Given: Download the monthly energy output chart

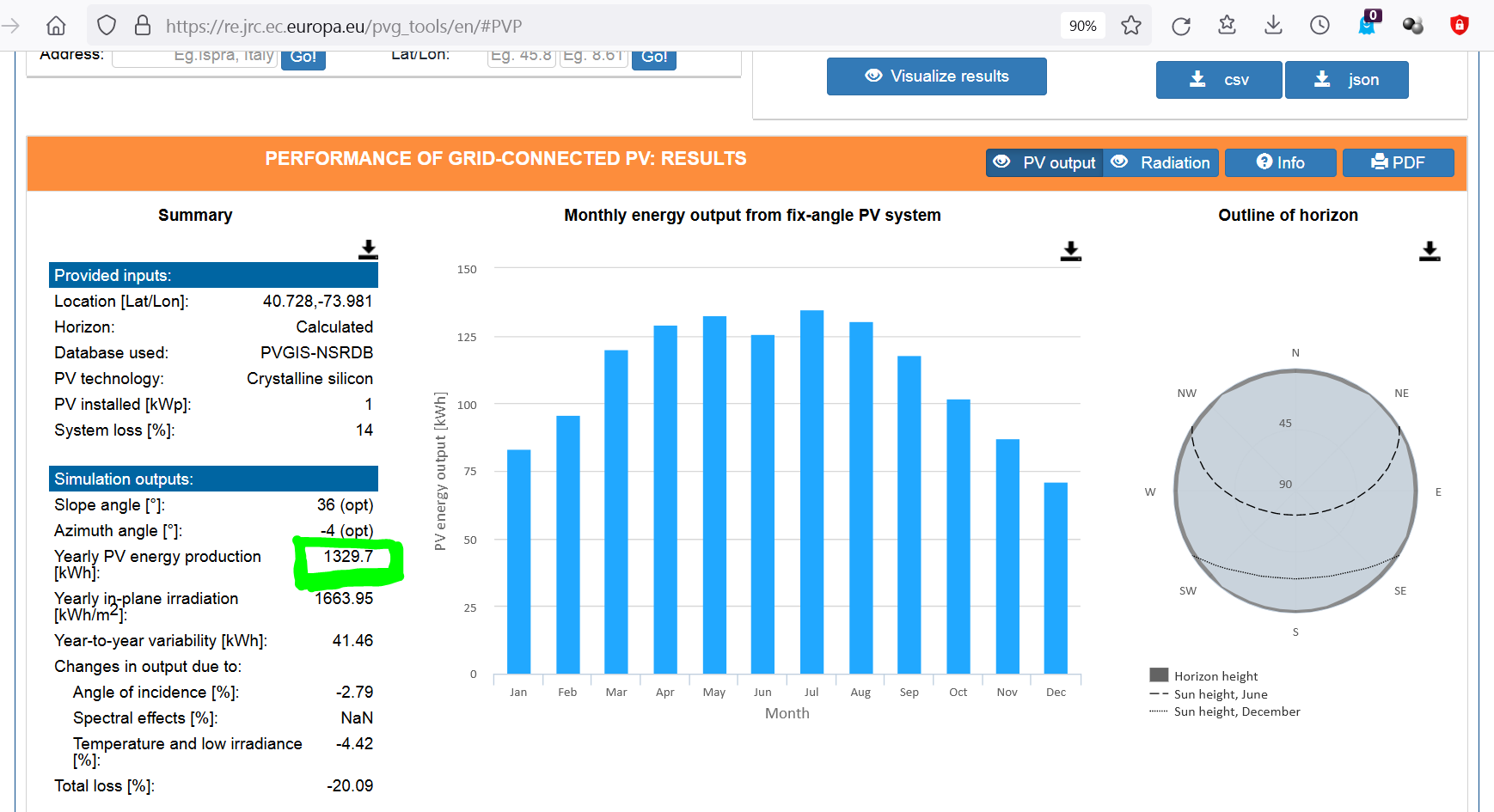Looking at the screenshot, I should click(1070, 251).
